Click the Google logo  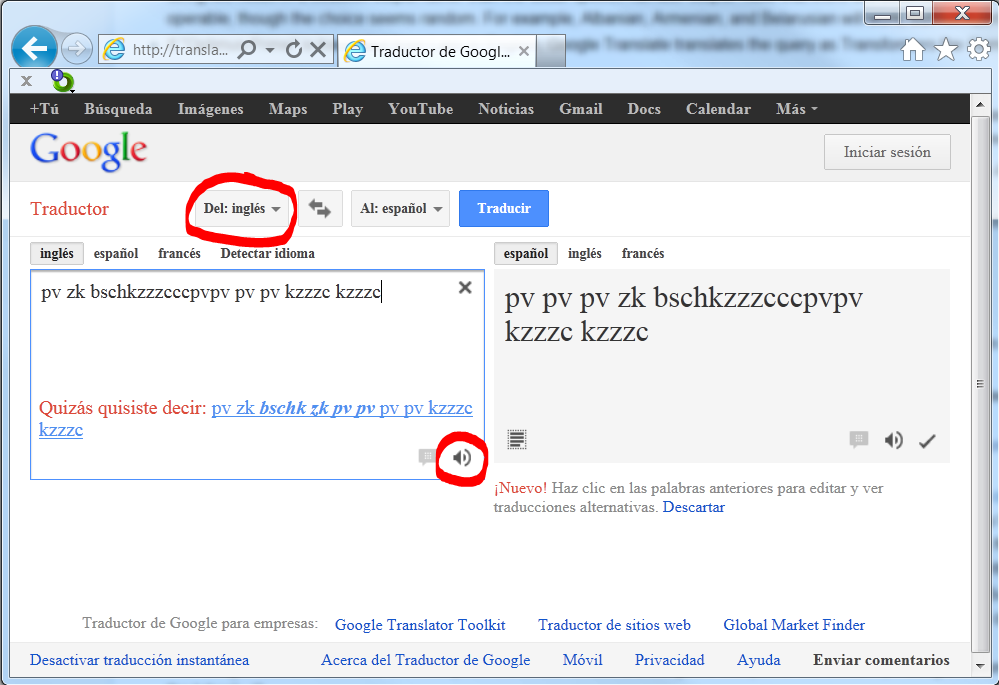[89, 151]
